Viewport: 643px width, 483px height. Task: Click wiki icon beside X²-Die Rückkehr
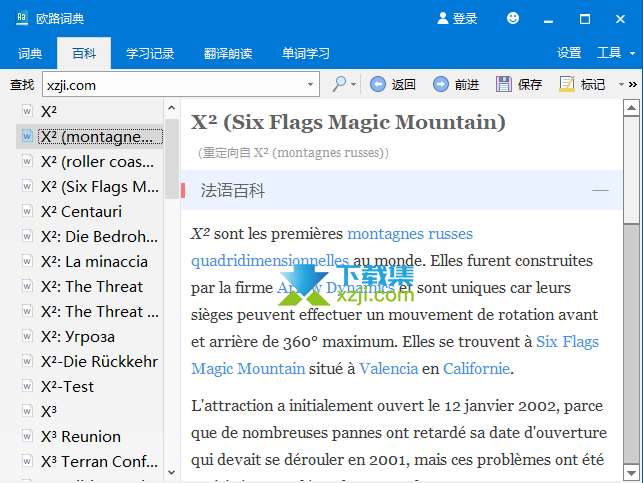(27, 361)
